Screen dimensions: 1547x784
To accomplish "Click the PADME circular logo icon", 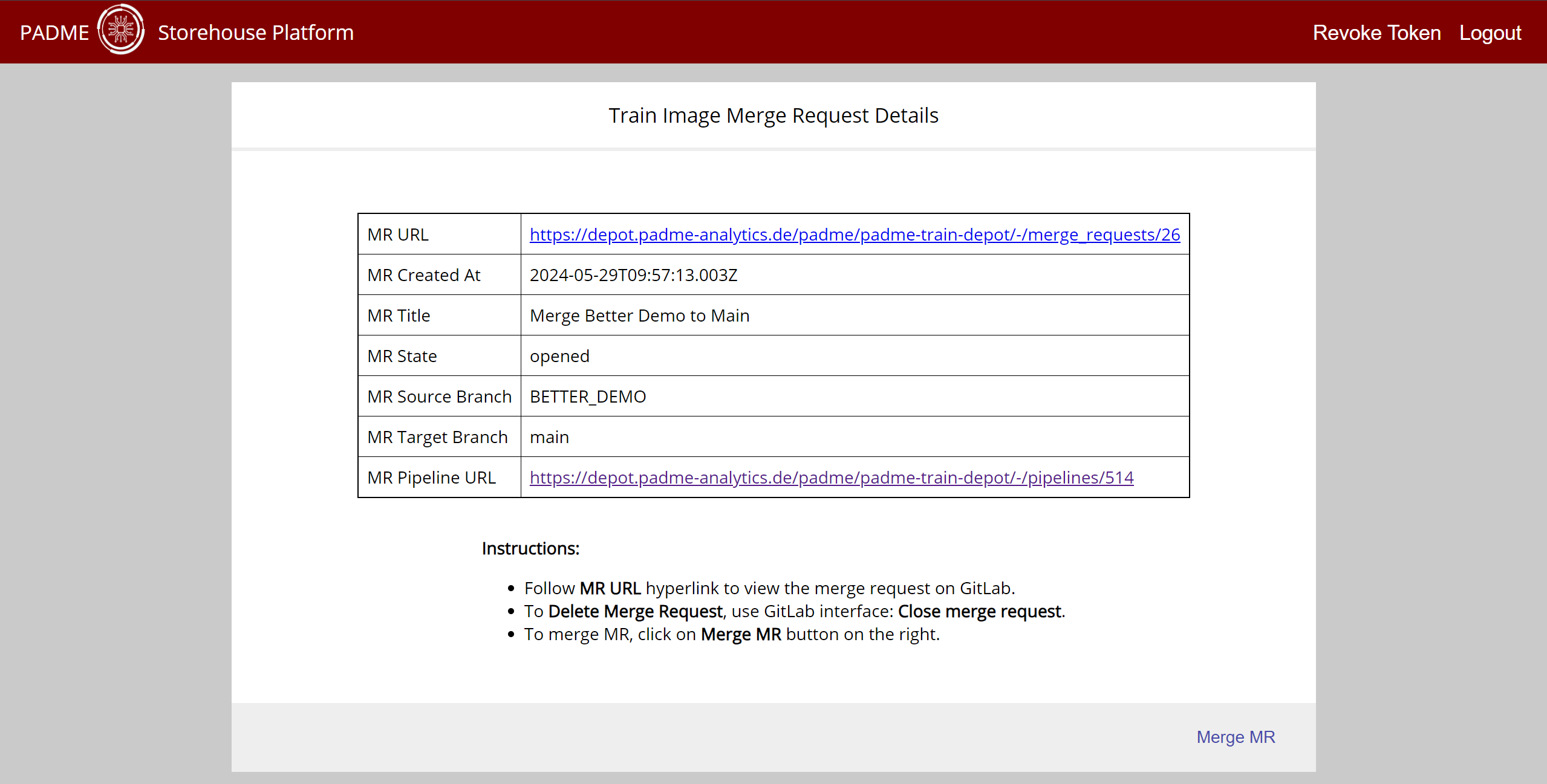I will (x=121, y=30).
